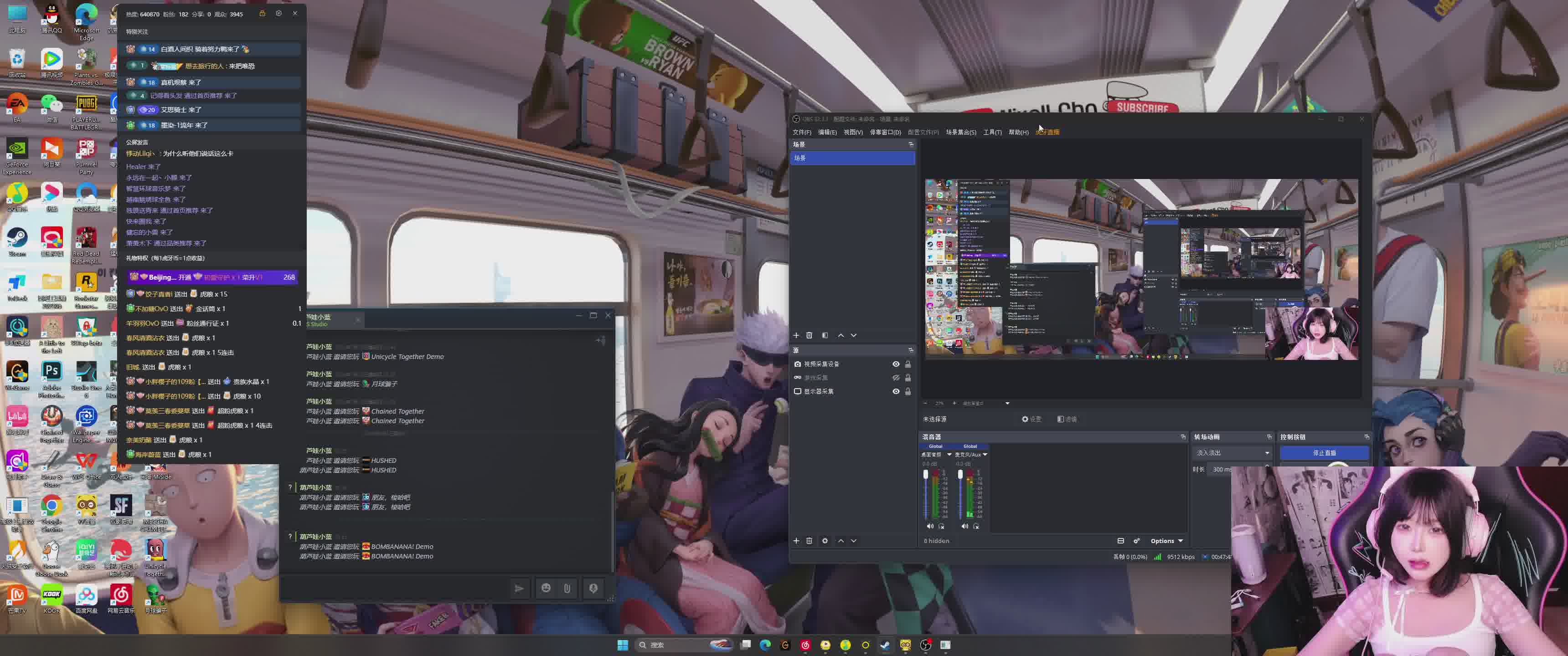
Task: Select the 视频采集设备 source row
Action: point(852,364)
